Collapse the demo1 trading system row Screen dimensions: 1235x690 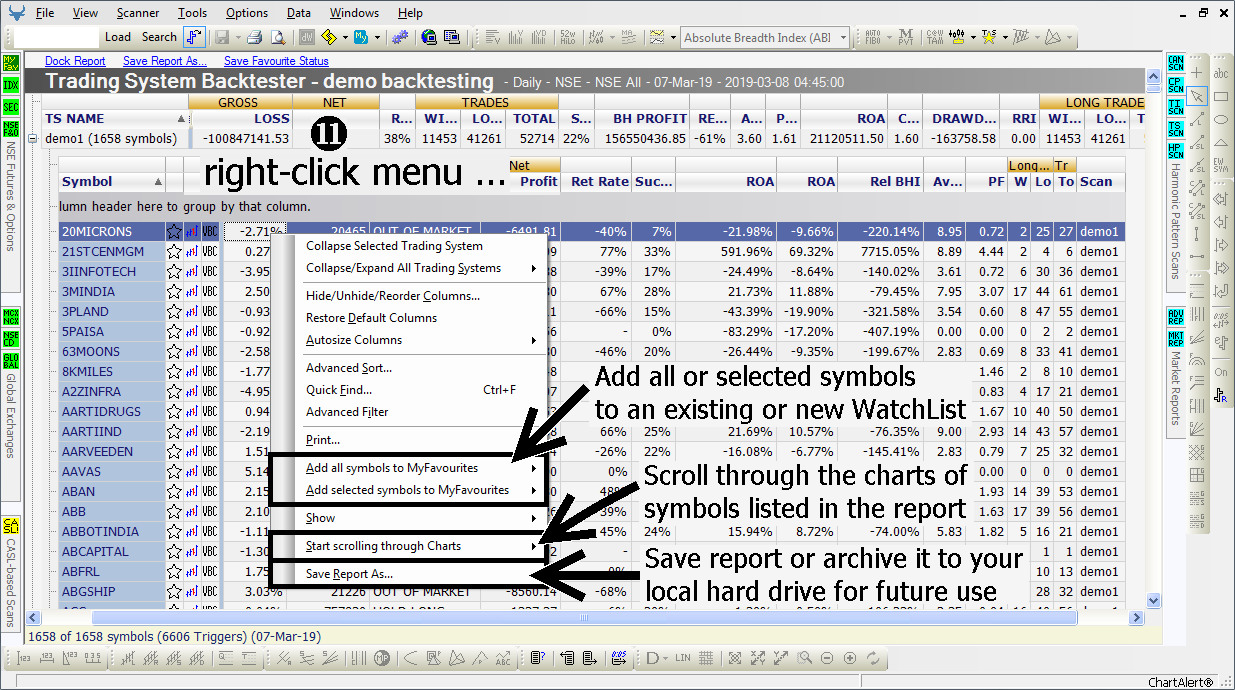point(33,139)
